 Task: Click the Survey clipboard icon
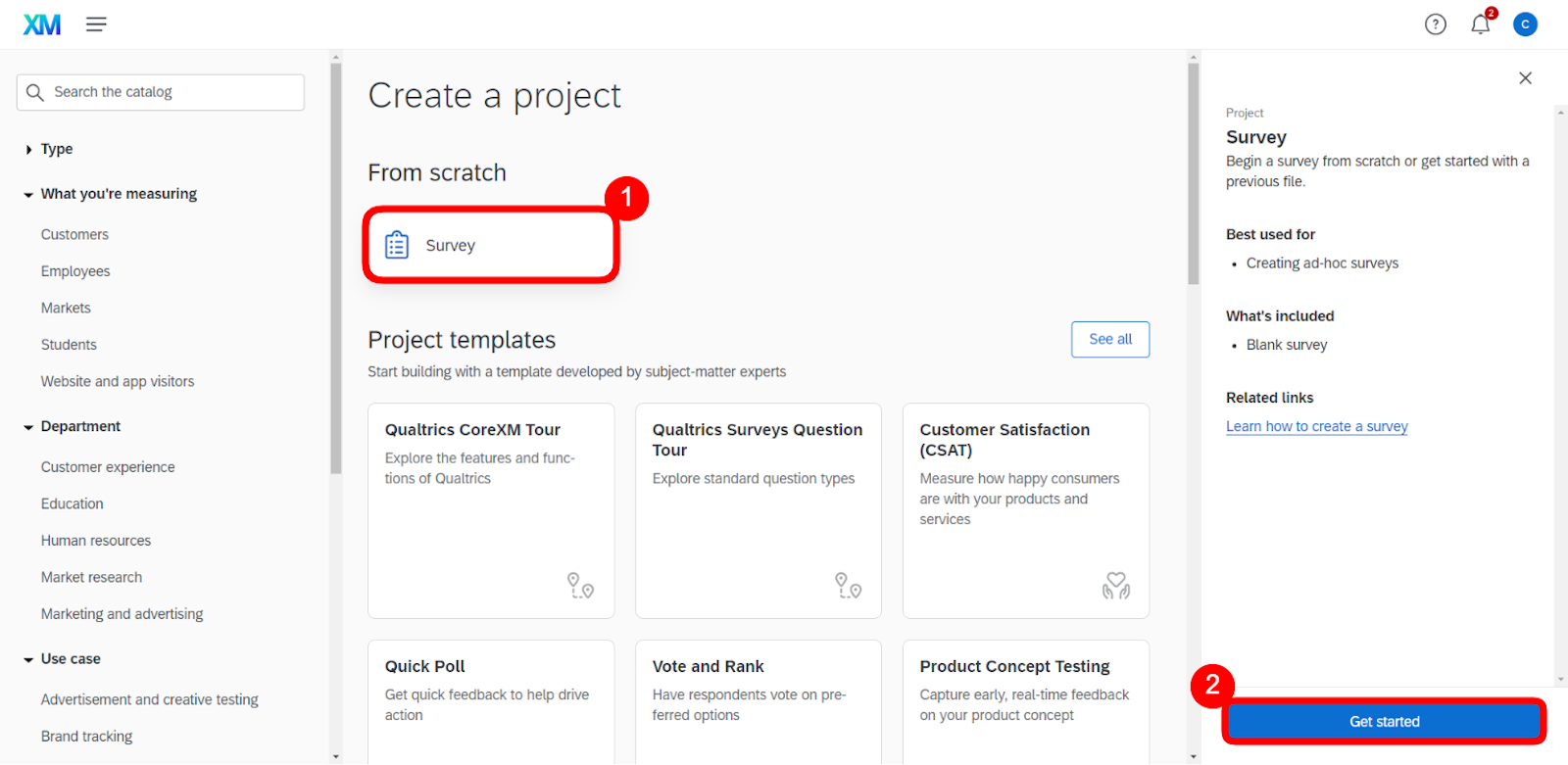pos(397,245)
